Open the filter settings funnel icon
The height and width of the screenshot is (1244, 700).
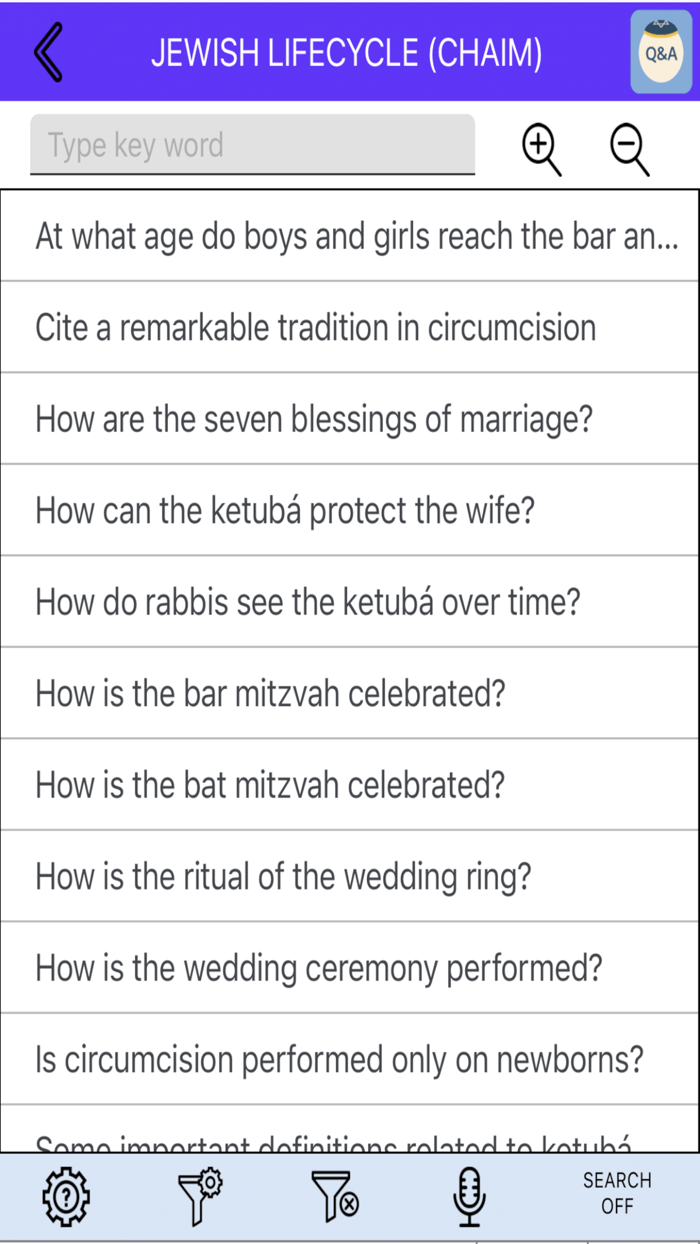[x=198, y=1196]
